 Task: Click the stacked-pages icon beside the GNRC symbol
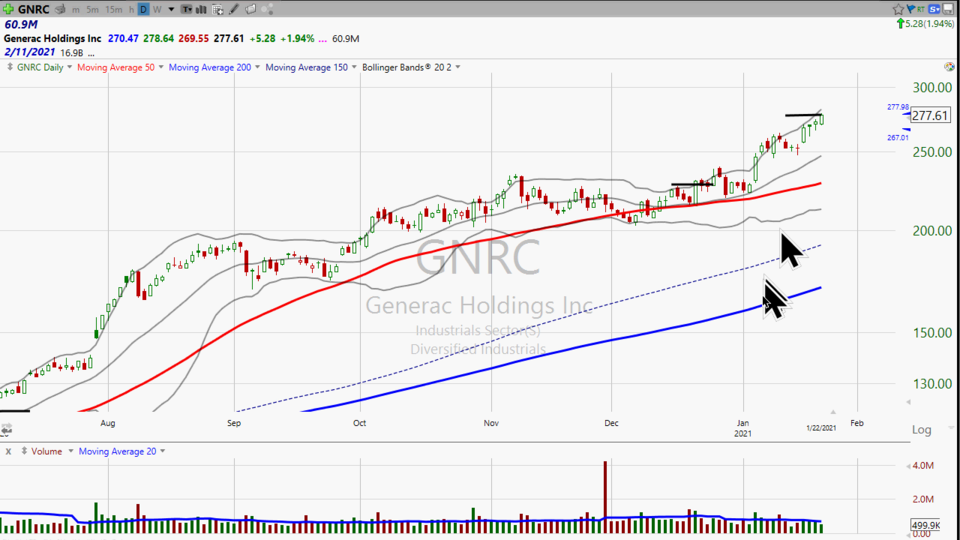(60, 9)
